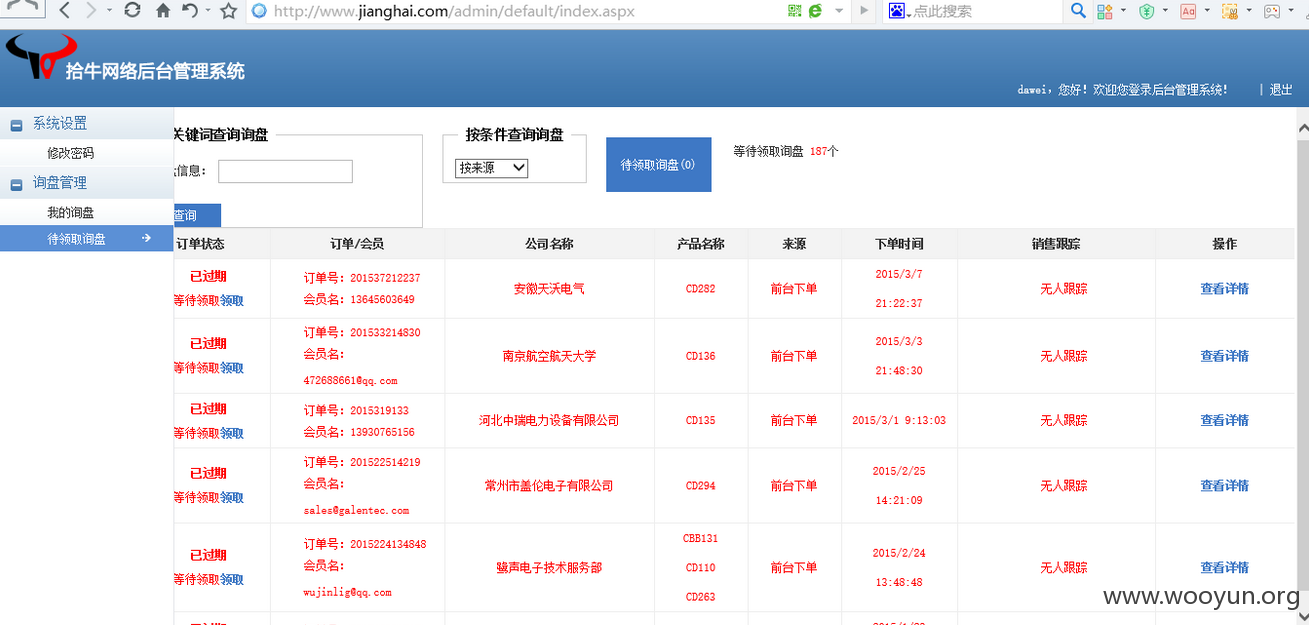
Task: Click the keyword search input field
Action: [285, 171]
